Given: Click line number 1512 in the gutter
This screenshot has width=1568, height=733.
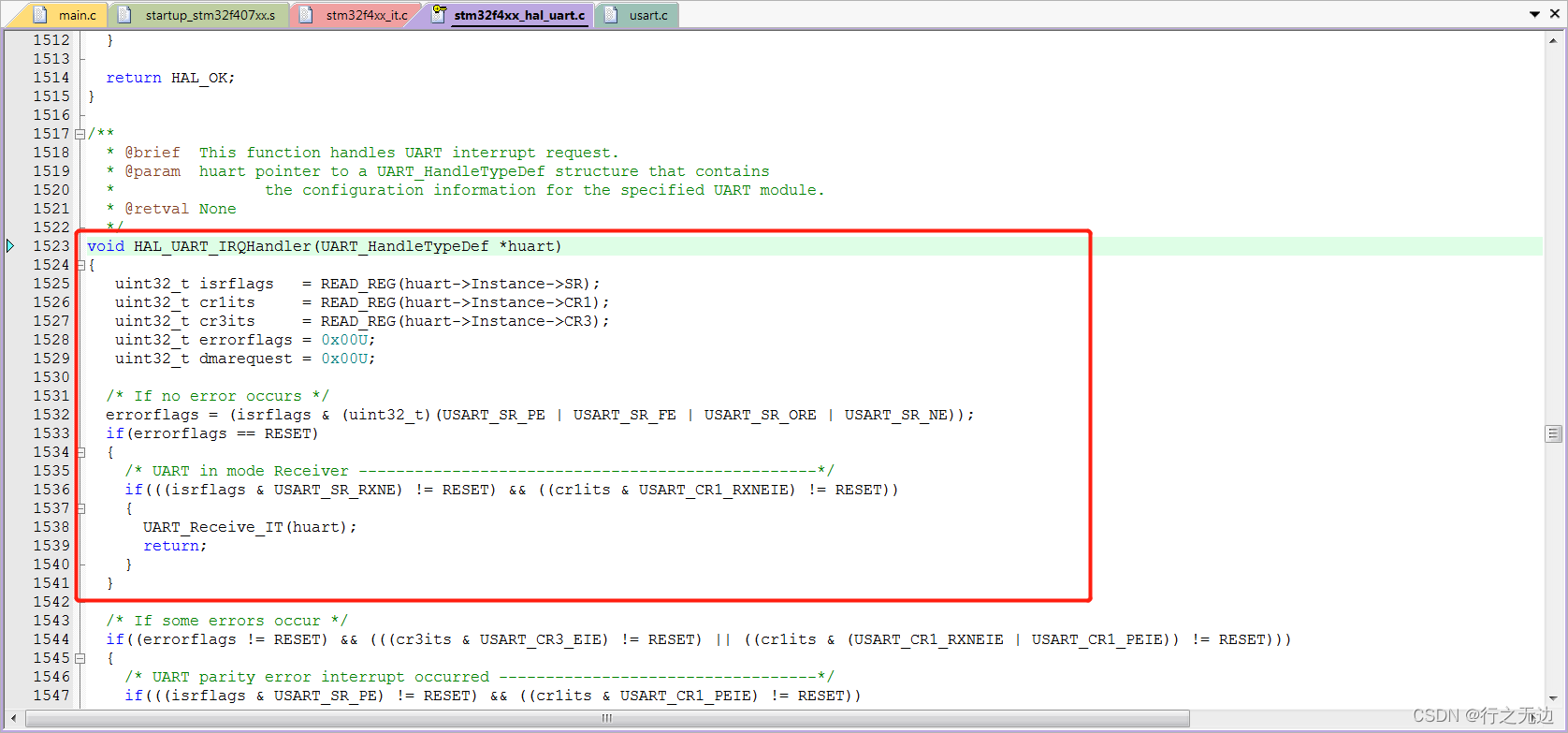Looking at the screenshot, I should pos(51,40).
